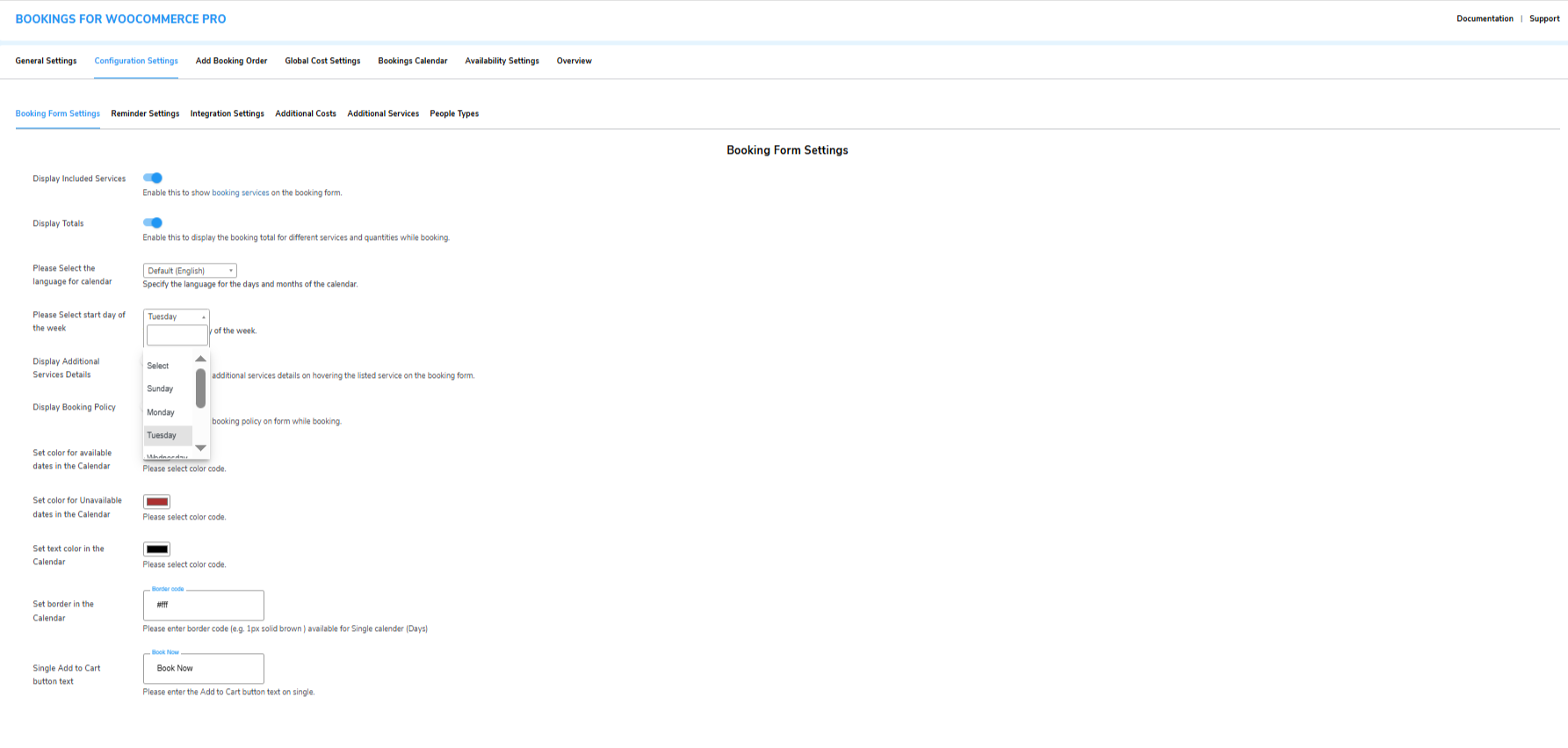
Task: Click the dropdown search field
Action: tap(177, 335)
